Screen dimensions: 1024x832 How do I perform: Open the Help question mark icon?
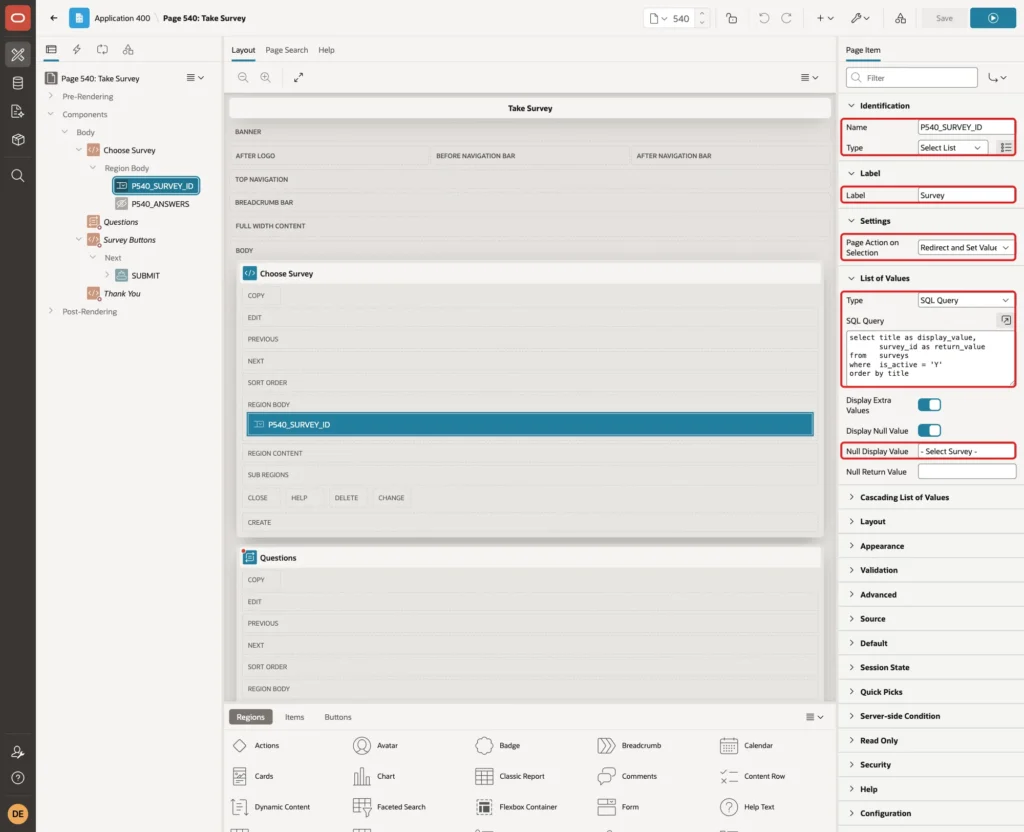tap(18, 777)
